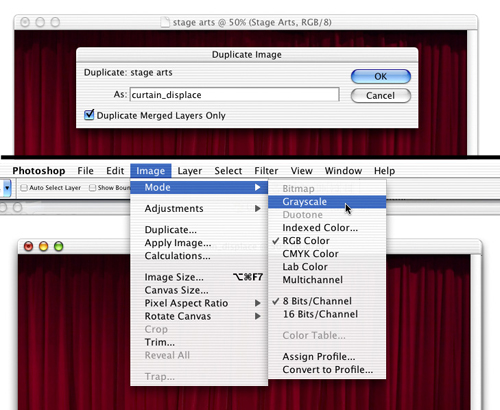
Task: Click the Image menu title
Action: tap(151, 171)
